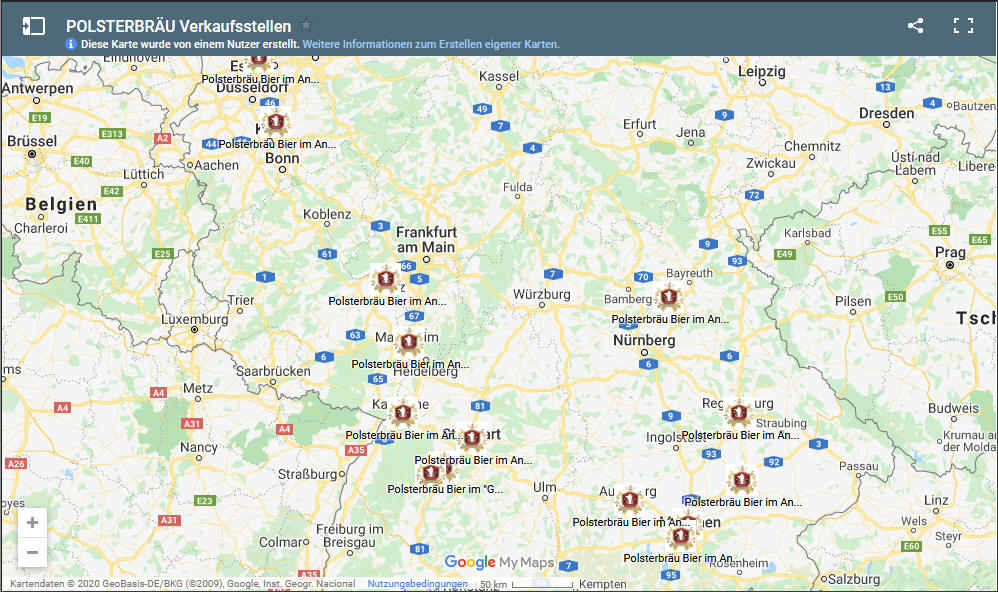Select the Polsterbräu marker south of Straubing
Image resolution: width=998 pixels, height=592 pixels.
coord(741,479)
